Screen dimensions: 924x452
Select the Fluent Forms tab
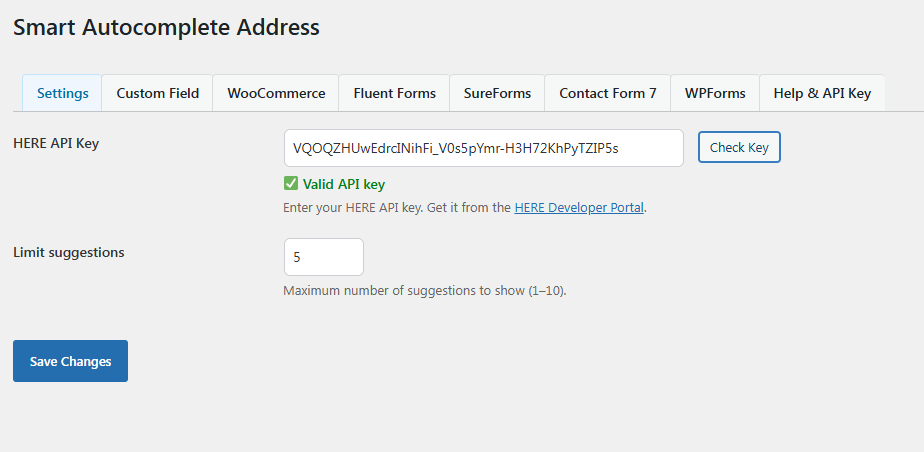(x=394, y=93)
